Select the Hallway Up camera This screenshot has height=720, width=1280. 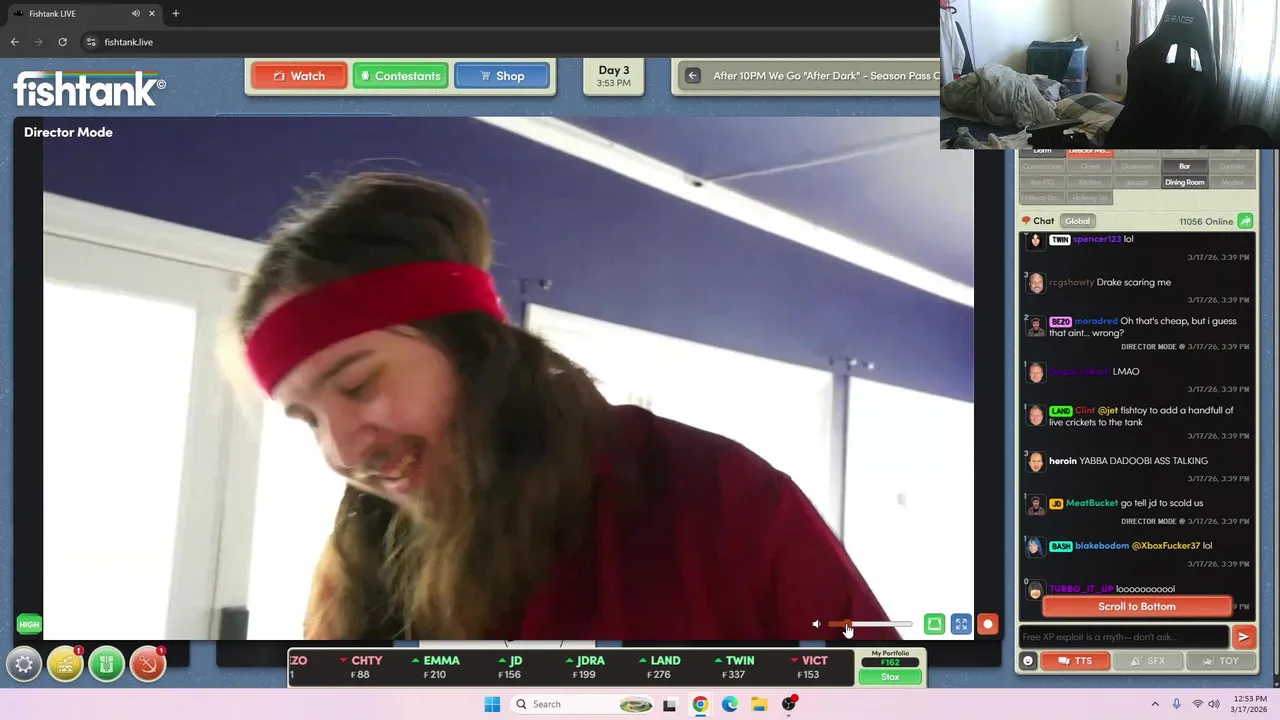1090,198
